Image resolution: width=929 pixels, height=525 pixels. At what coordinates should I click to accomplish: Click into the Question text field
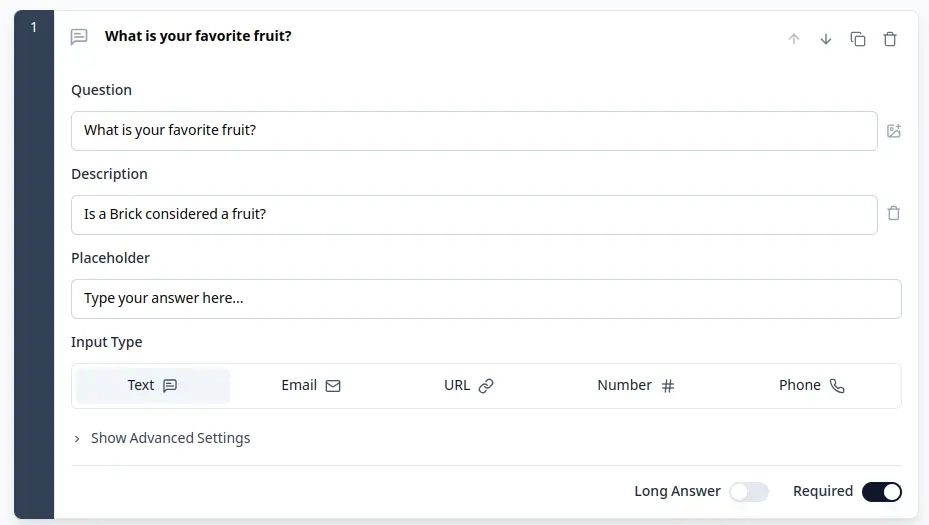(474, 131)
